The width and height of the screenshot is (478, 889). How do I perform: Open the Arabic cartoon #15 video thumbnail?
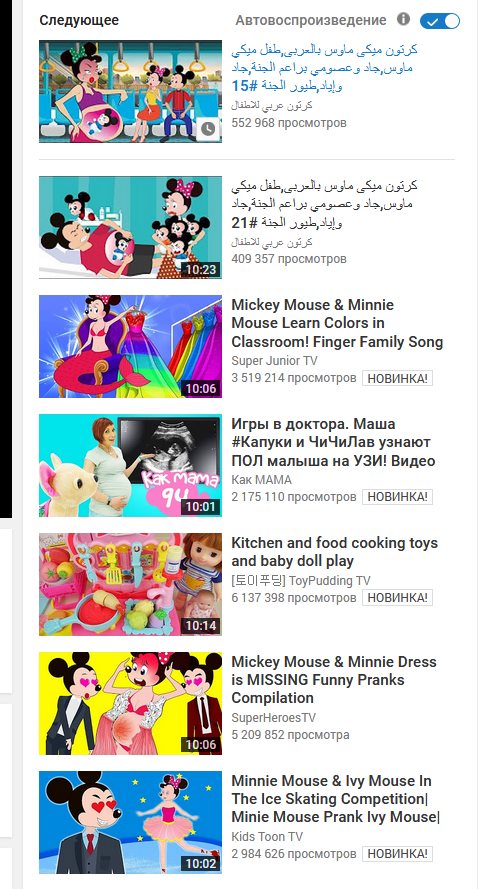tap(130, 91)
